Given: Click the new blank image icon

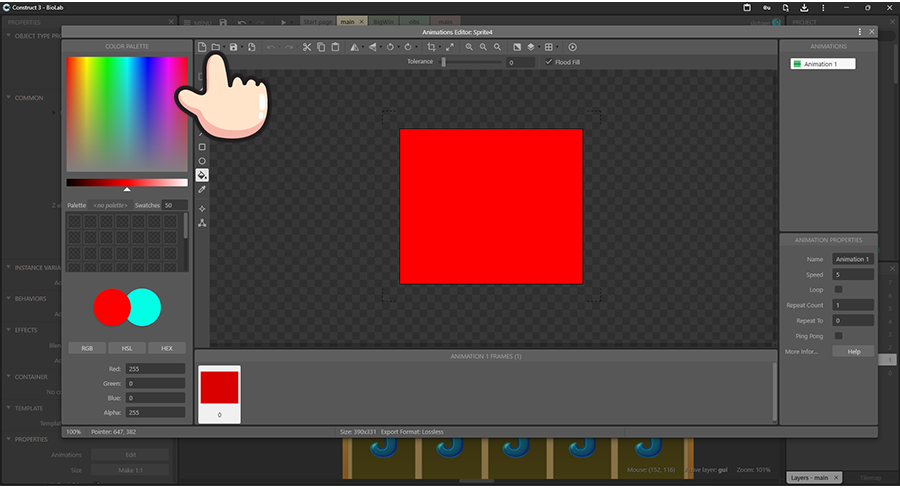Looking at the screenshot, I should pyautogui.click(x=202, y=47).
